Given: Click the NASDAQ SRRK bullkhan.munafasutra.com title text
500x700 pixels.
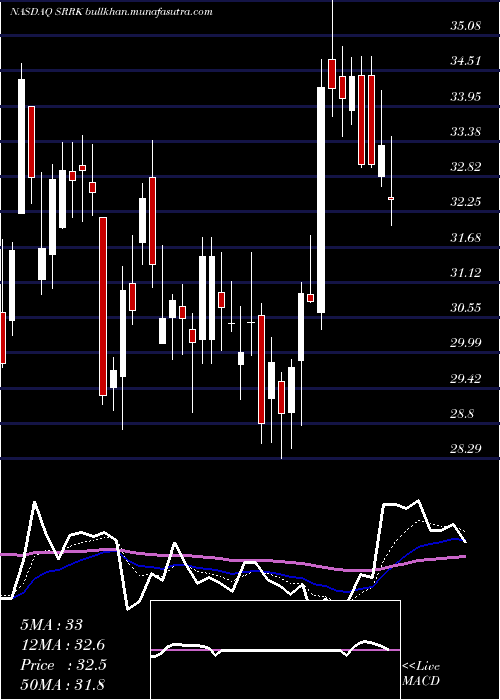Looking at the screenshot, I should coord(111,12).
